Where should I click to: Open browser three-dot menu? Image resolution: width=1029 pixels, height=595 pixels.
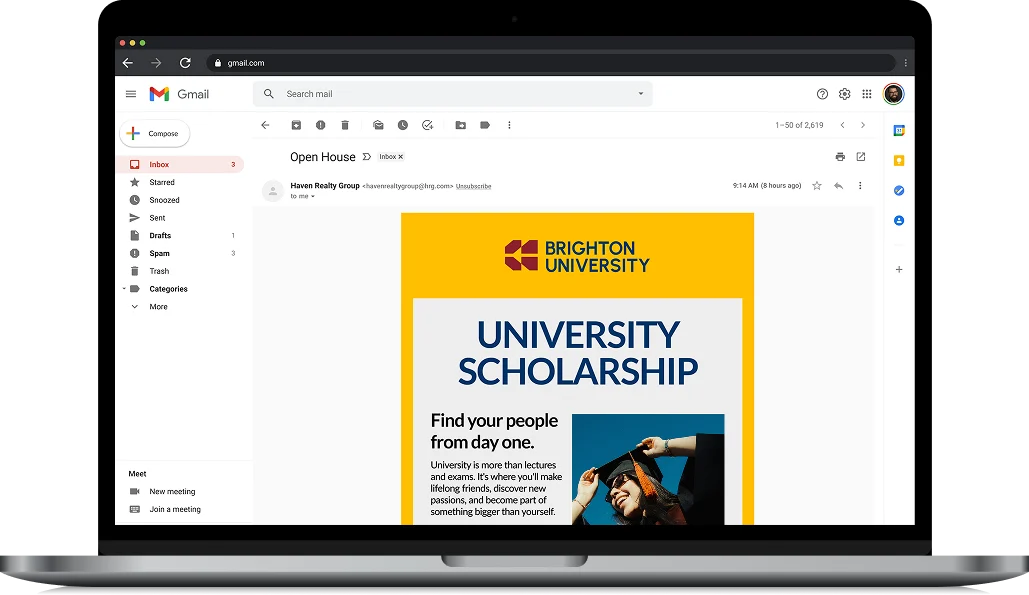click(x=906, y=63)
